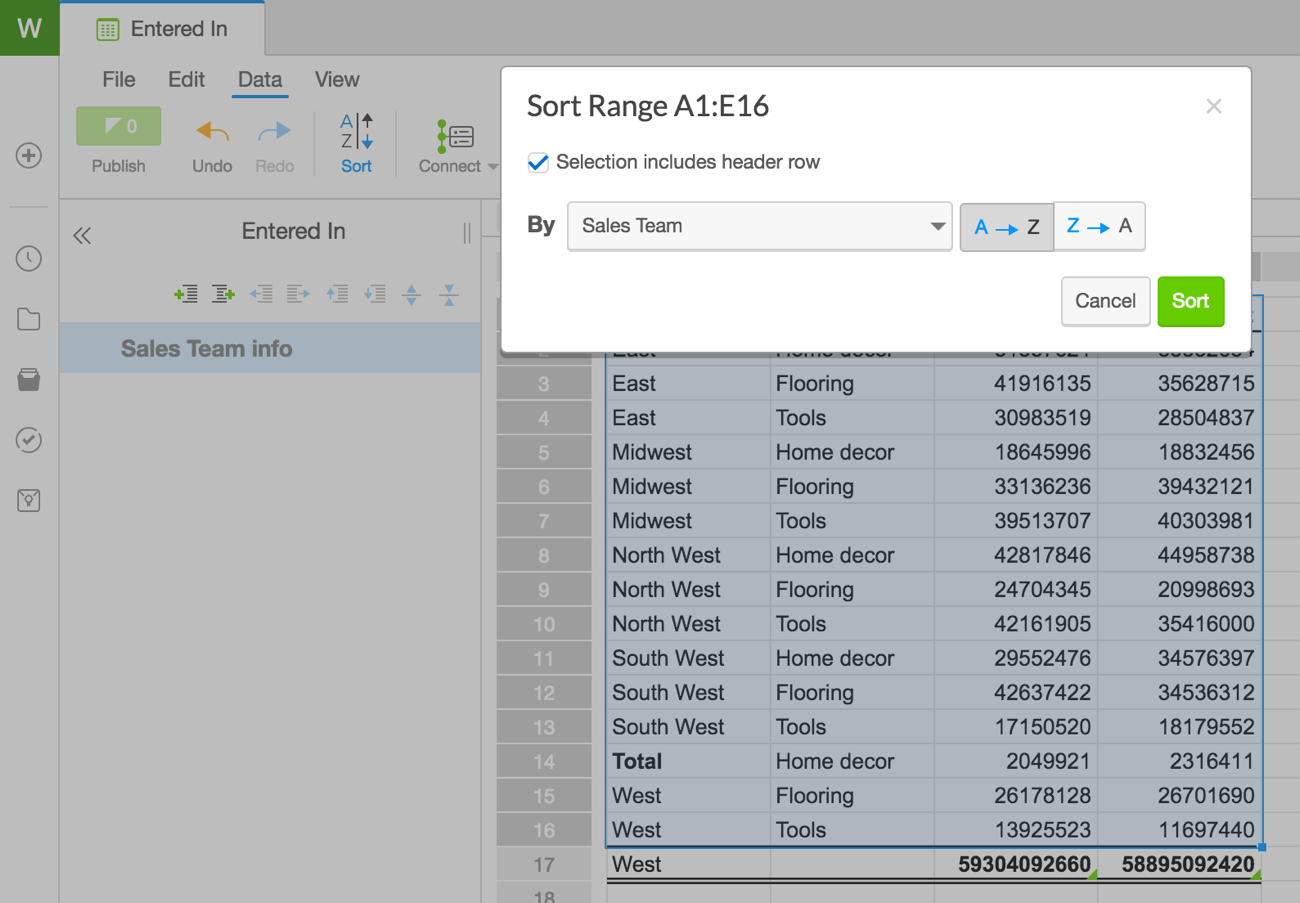Uncheck Selection includes header row

[x=538, y=163]
